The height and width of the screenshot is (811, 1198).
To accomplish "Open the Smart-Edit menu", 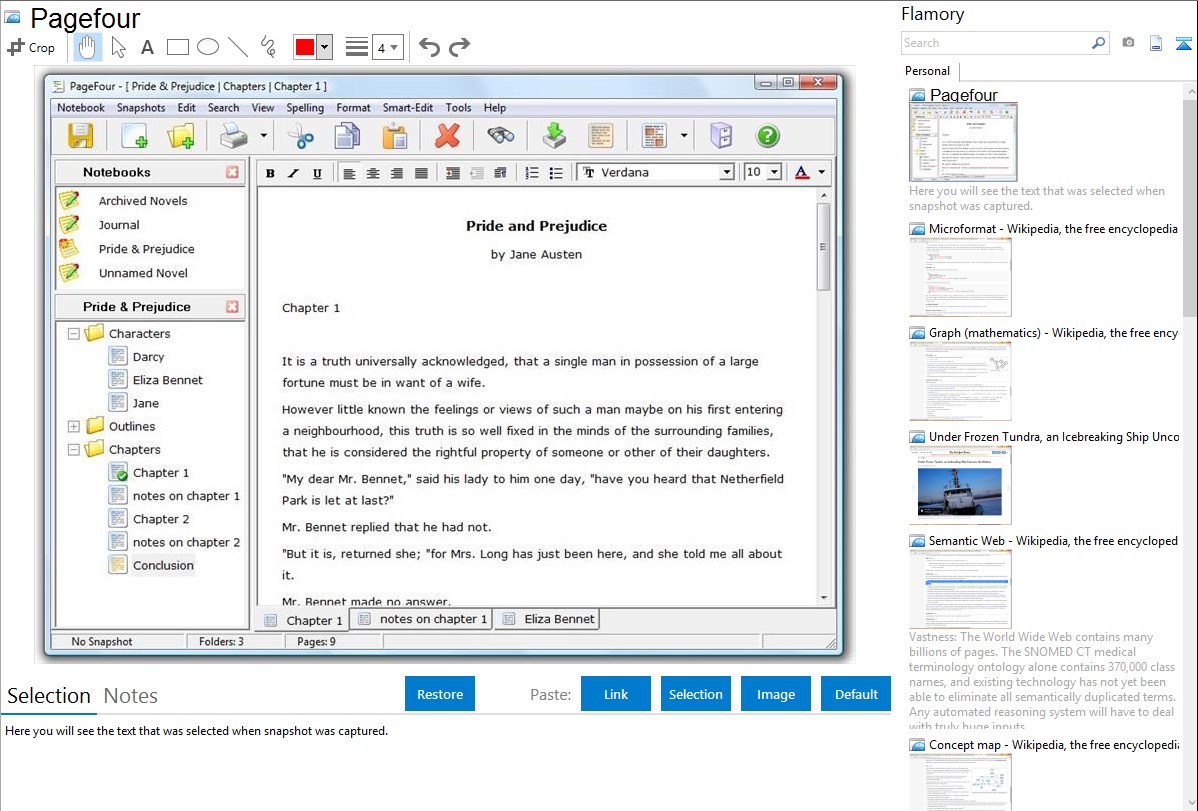I will coord(408,108).
